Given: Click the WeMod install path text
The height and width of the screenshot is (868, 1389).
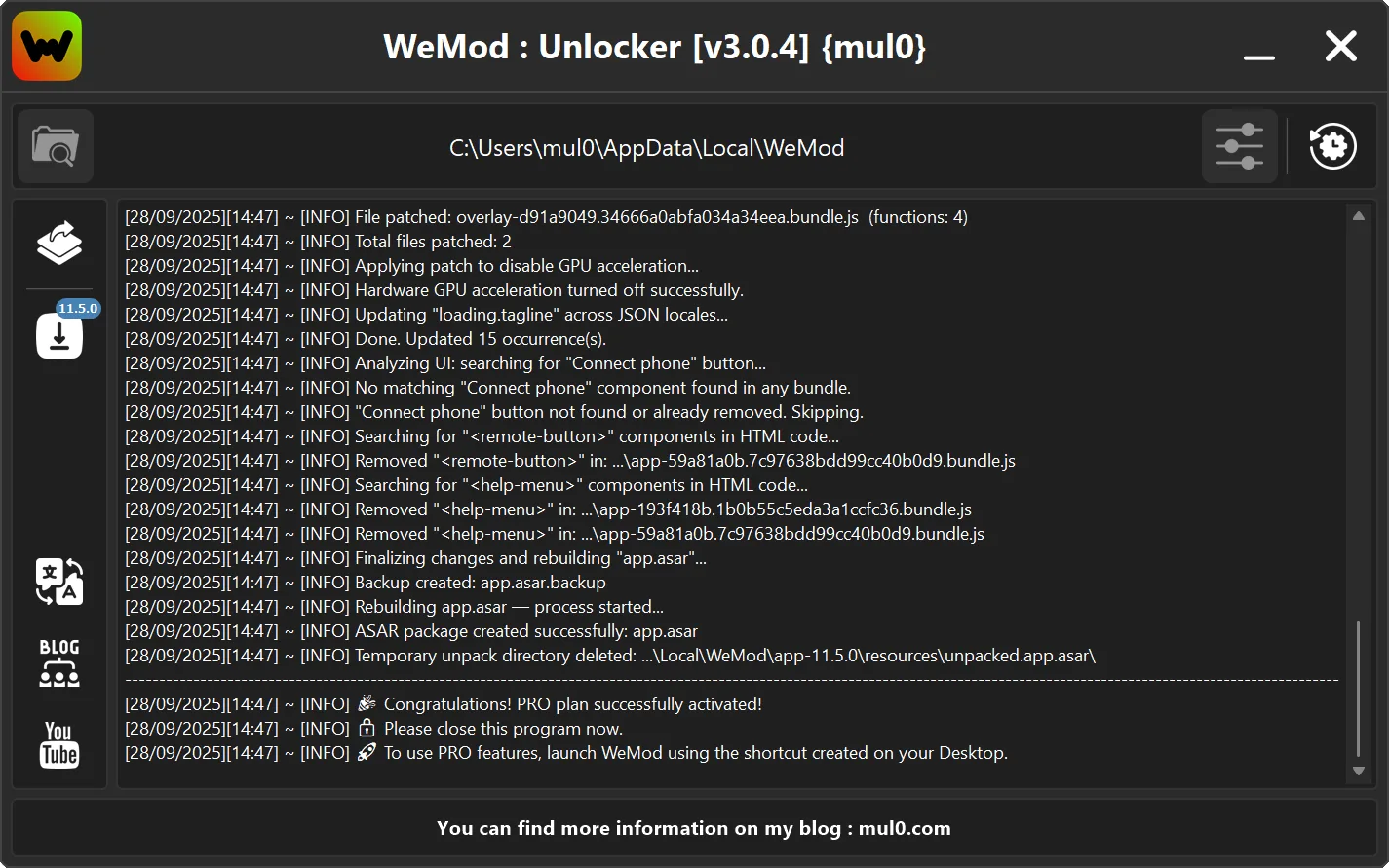Looking at the screenshot, I should (x=646, y=148).
